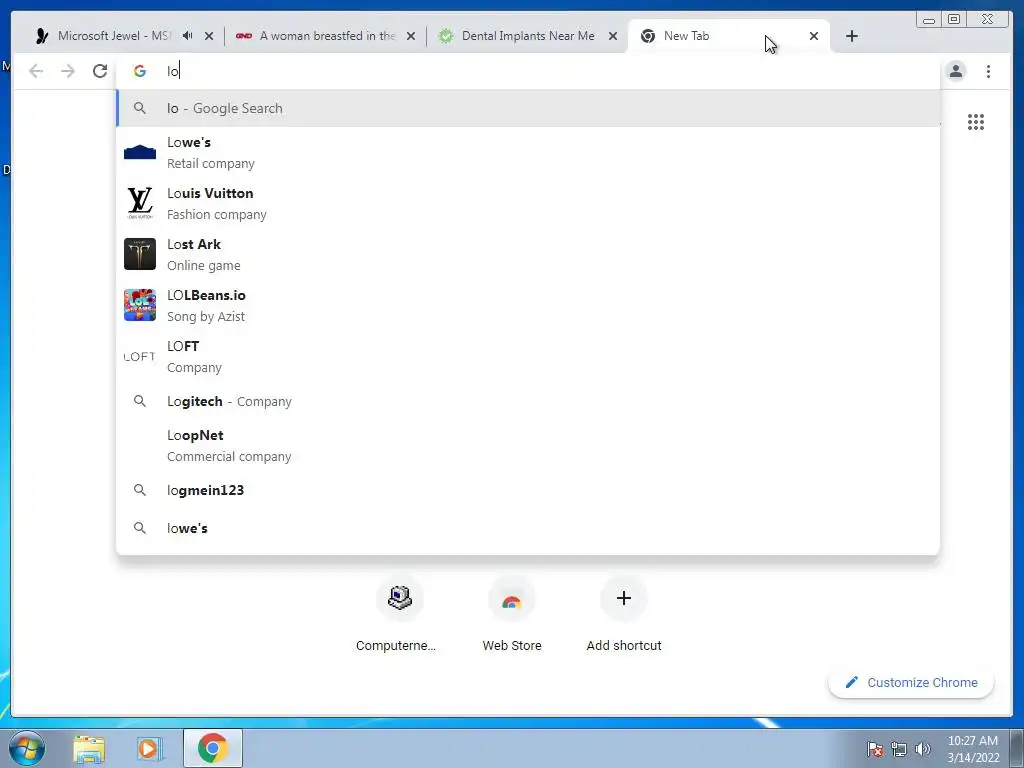Close the Dental Implants Near Me tab
This screenshot has height=768, width=1024.
[x=613, y=36]
